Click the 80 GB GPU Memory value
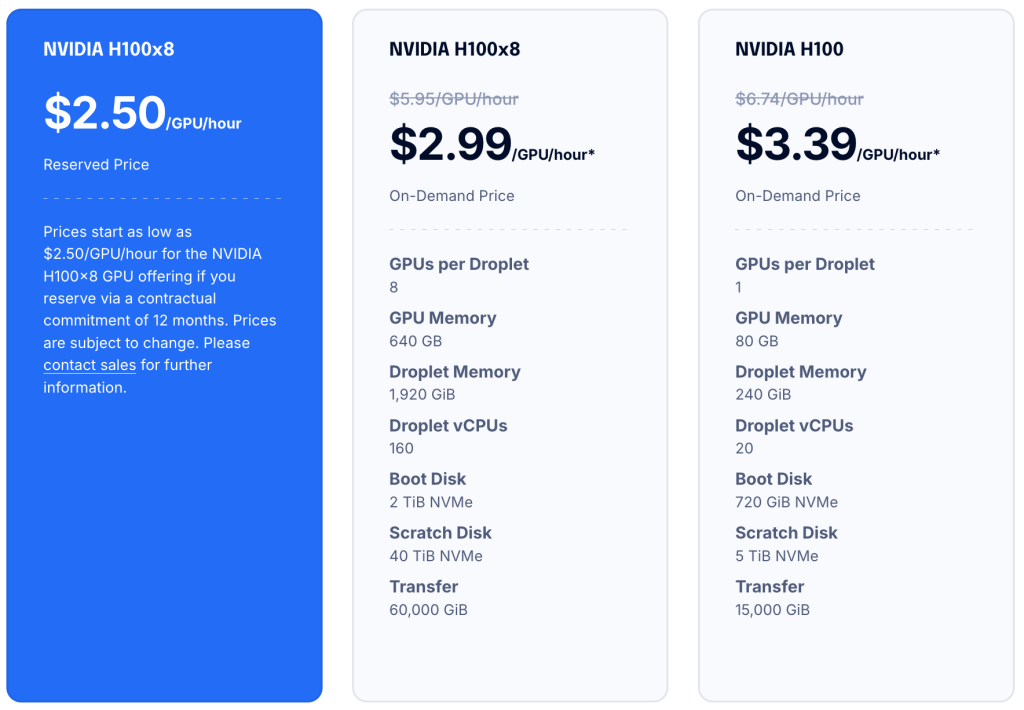 coord(756,341)
